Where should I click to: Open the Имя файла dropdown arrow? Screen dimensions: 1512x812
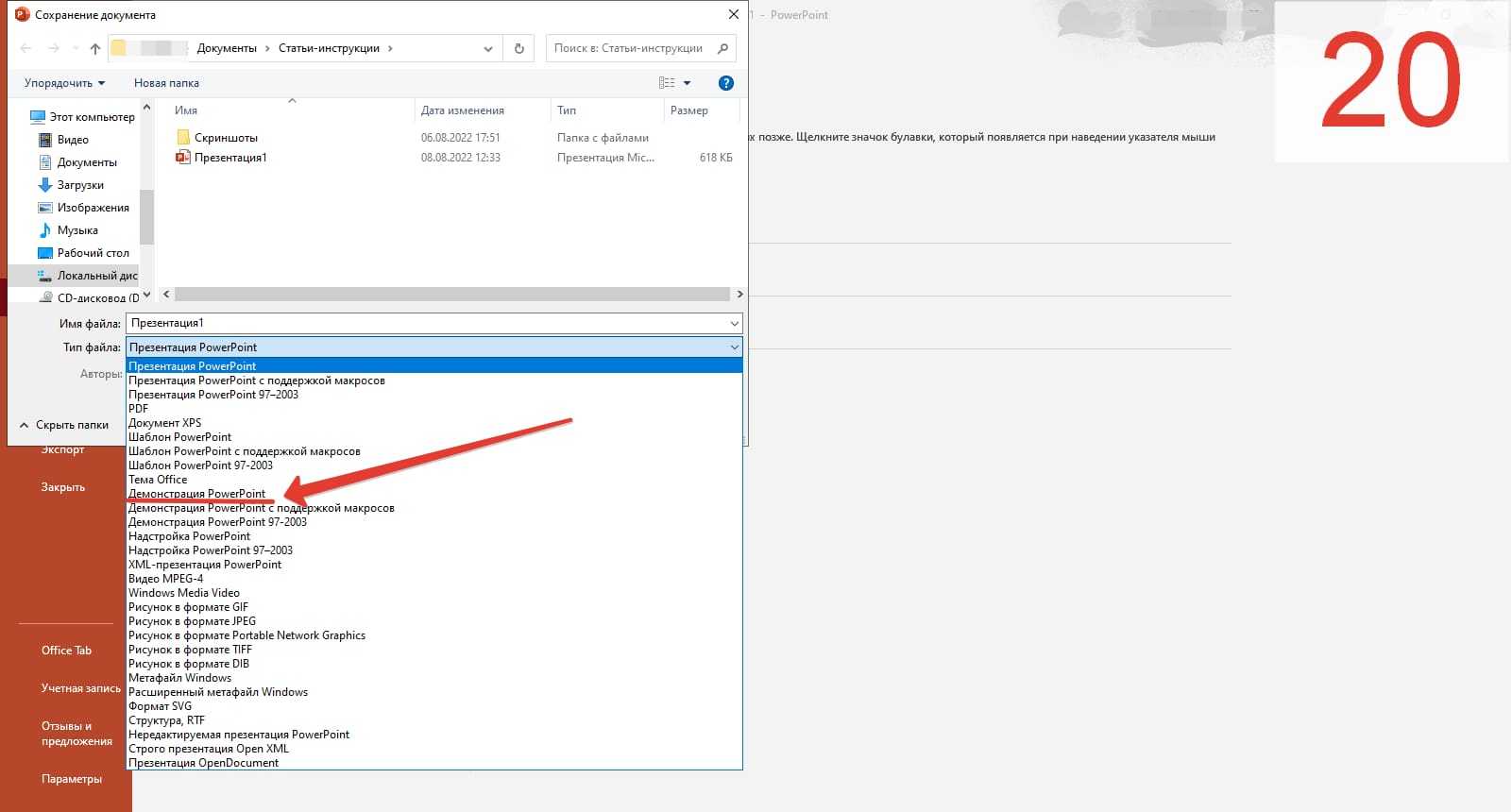734,324
